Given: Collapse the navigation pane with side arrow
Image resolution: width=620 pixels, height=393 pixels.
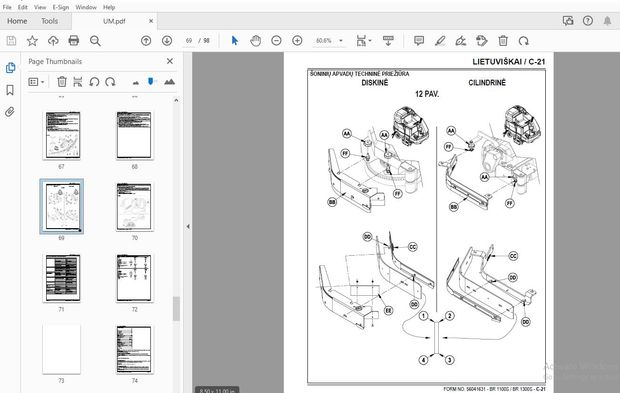Looking at the screenshot, I should 188,226.
